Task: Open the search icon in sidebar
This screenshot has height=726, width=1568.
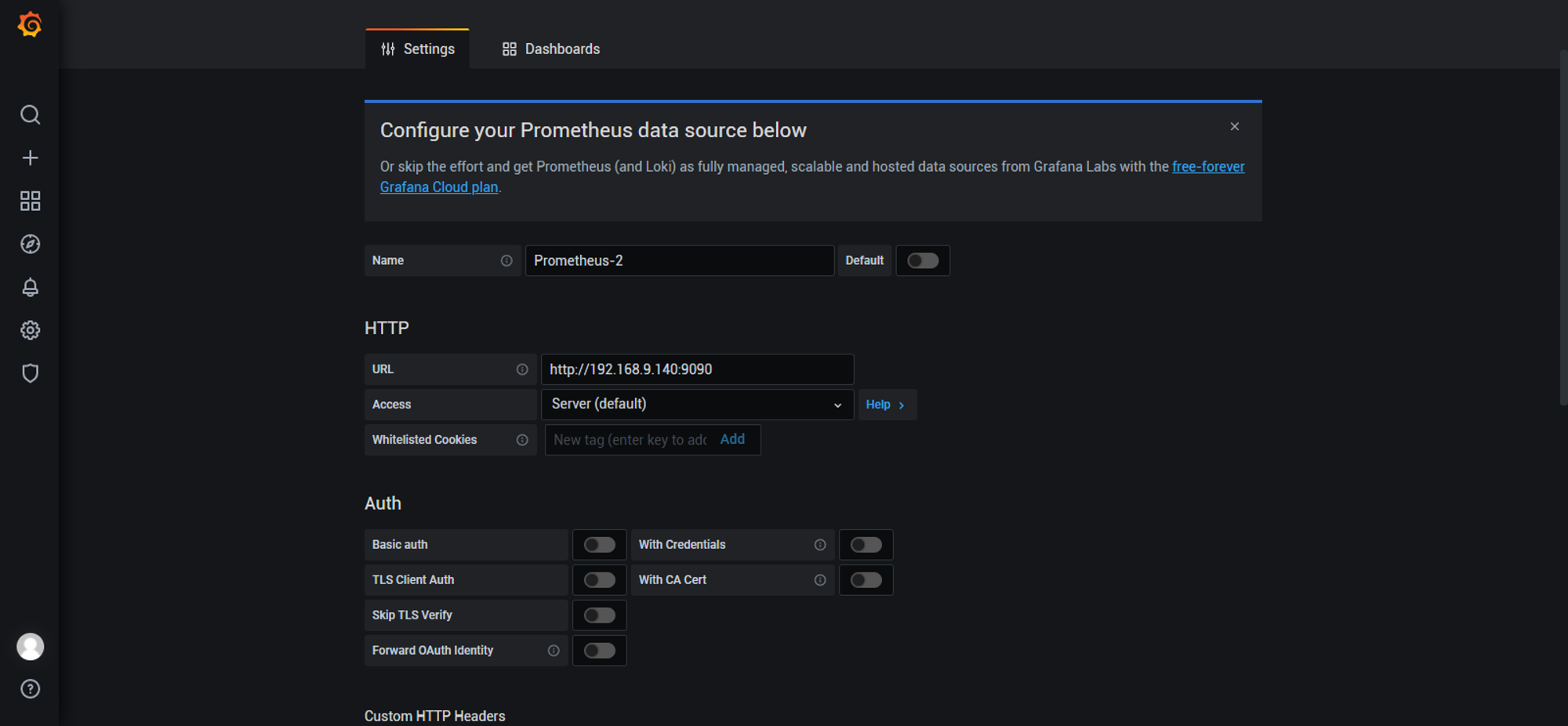Action: coord(30,115)
